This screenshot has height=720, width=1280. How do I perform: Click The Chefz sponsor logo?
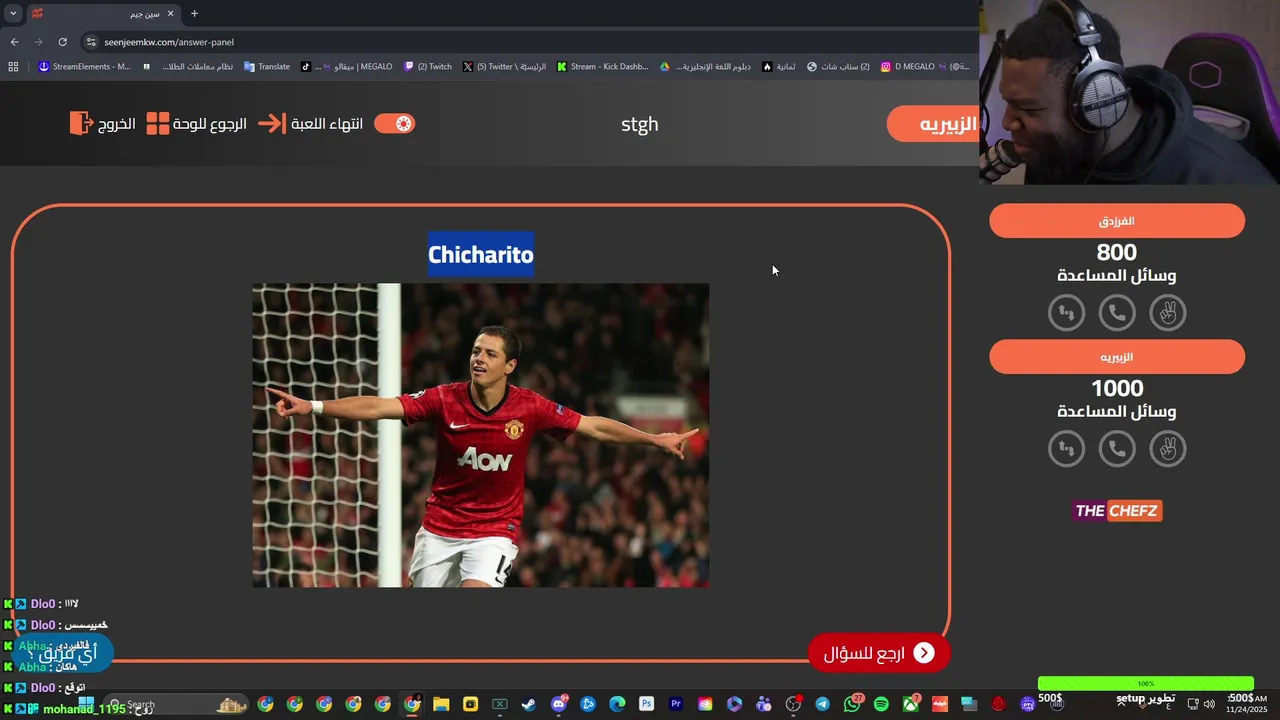(1117, 511)
